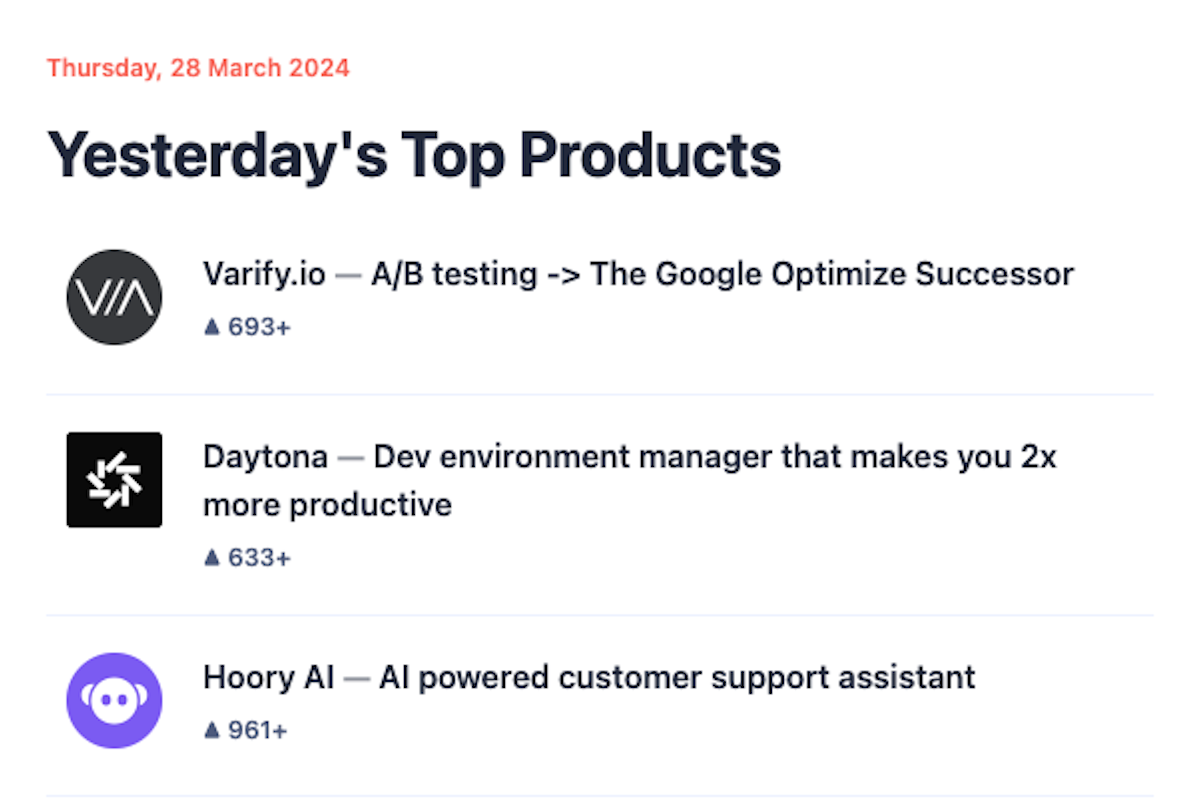Image resolution: width=1200 pixels, height=809 pixels.
Task: Click the Daytona black square logo
Action: click(x=114, y=480)
